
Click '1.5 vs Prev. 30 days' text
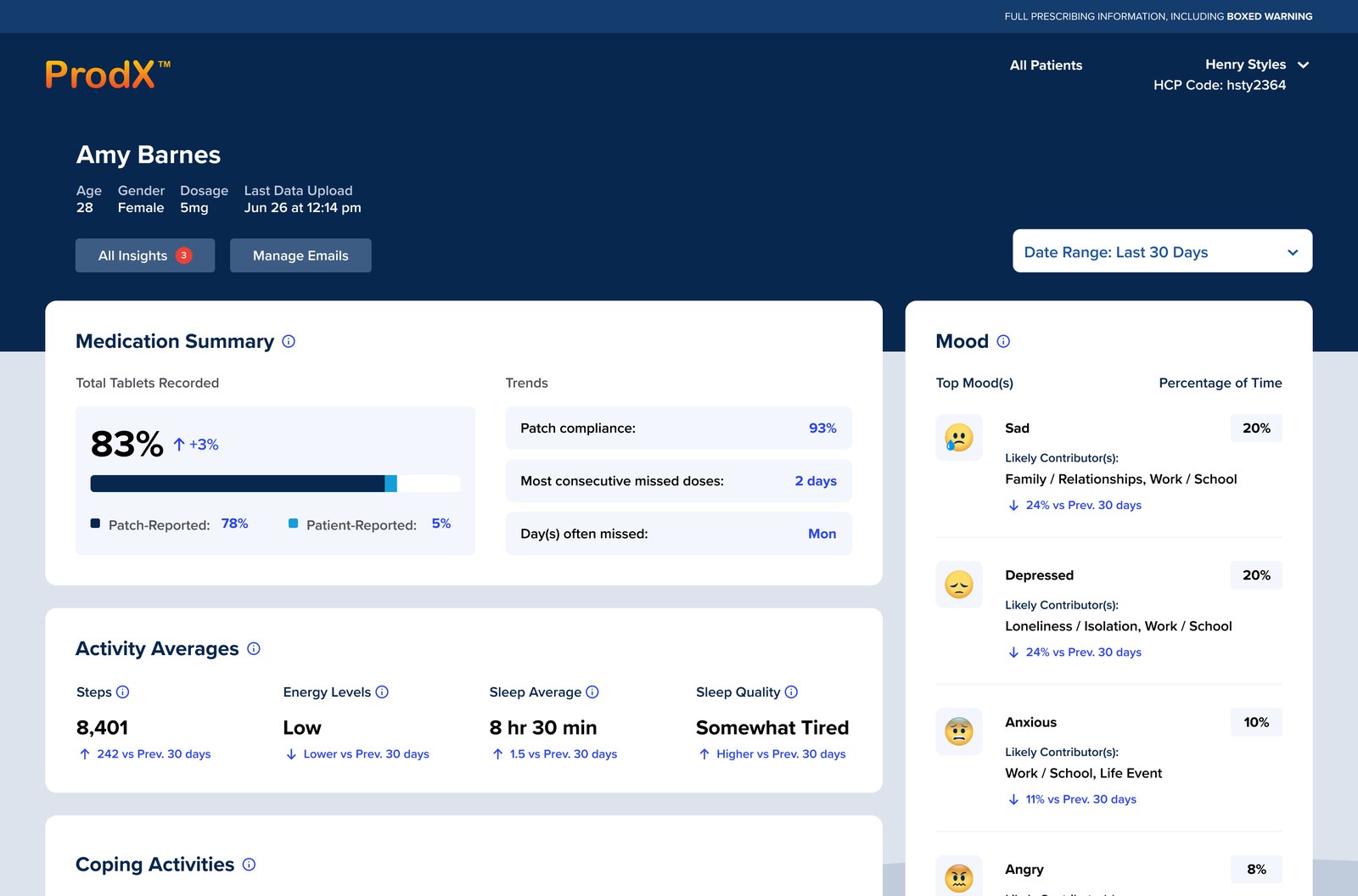[x=563, y=753]
